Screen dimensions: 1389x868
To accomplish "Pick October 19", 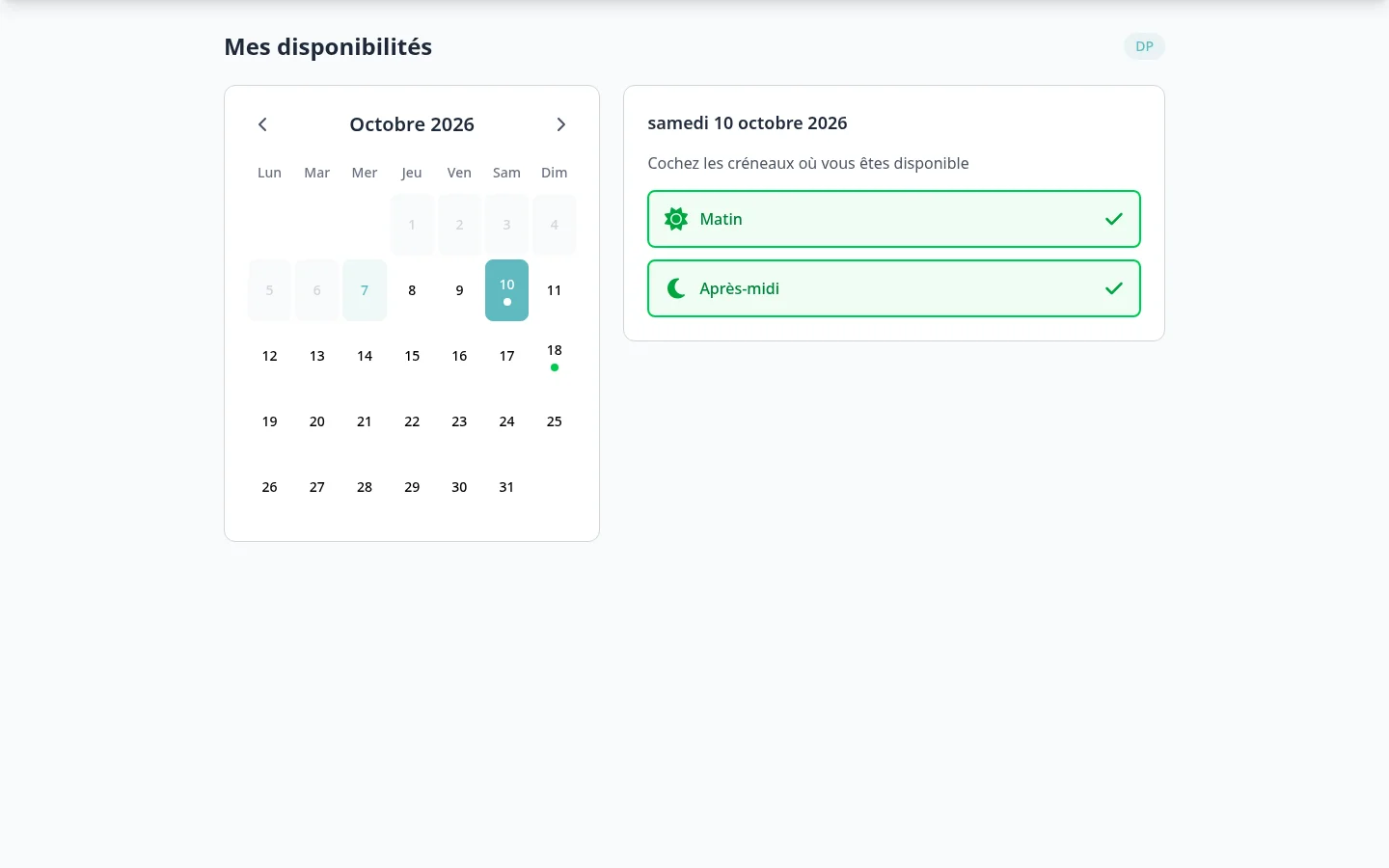I will click(x=269, y=421).
